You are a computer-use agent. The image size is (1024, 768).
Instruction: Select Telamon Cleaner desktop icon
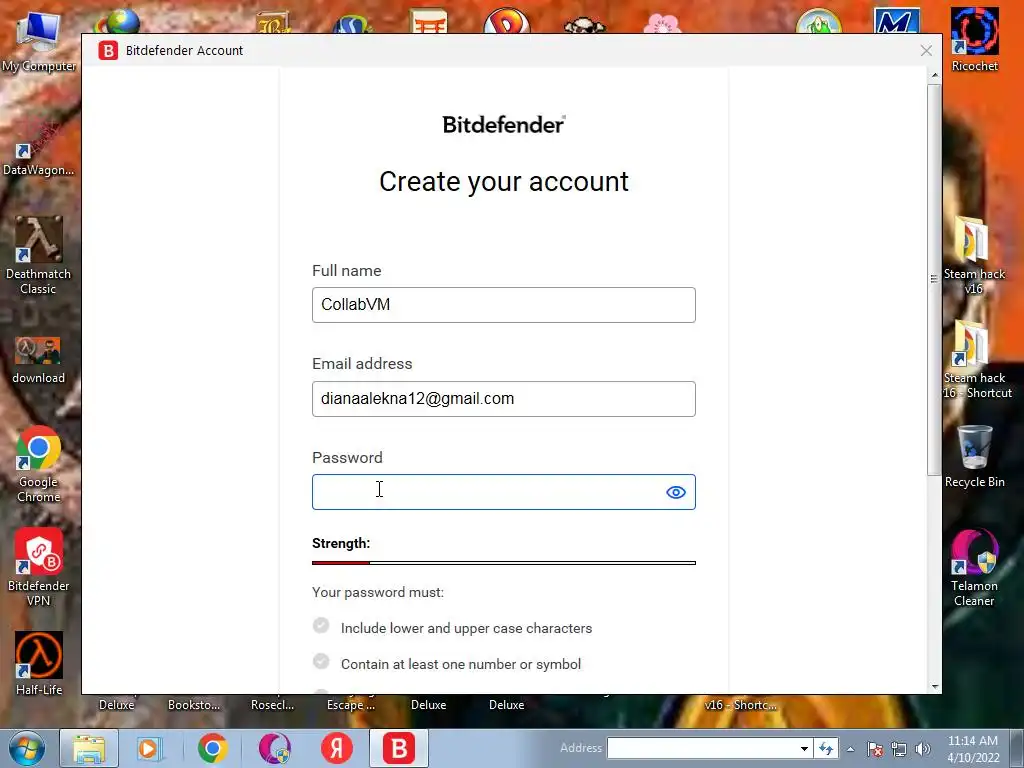point(974,568)
